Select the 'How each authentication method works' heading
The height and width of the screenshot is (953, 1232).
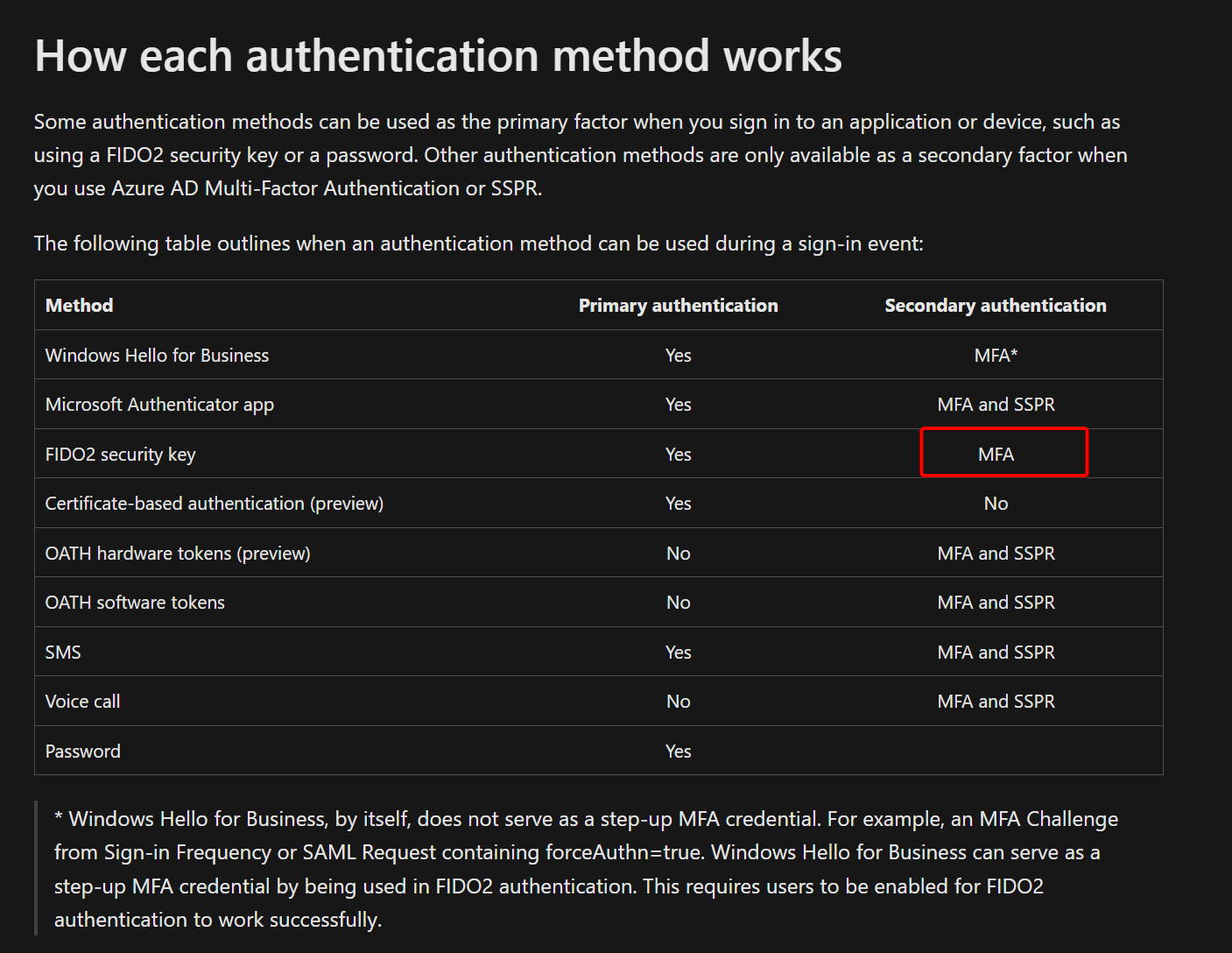tap(437, 55)
